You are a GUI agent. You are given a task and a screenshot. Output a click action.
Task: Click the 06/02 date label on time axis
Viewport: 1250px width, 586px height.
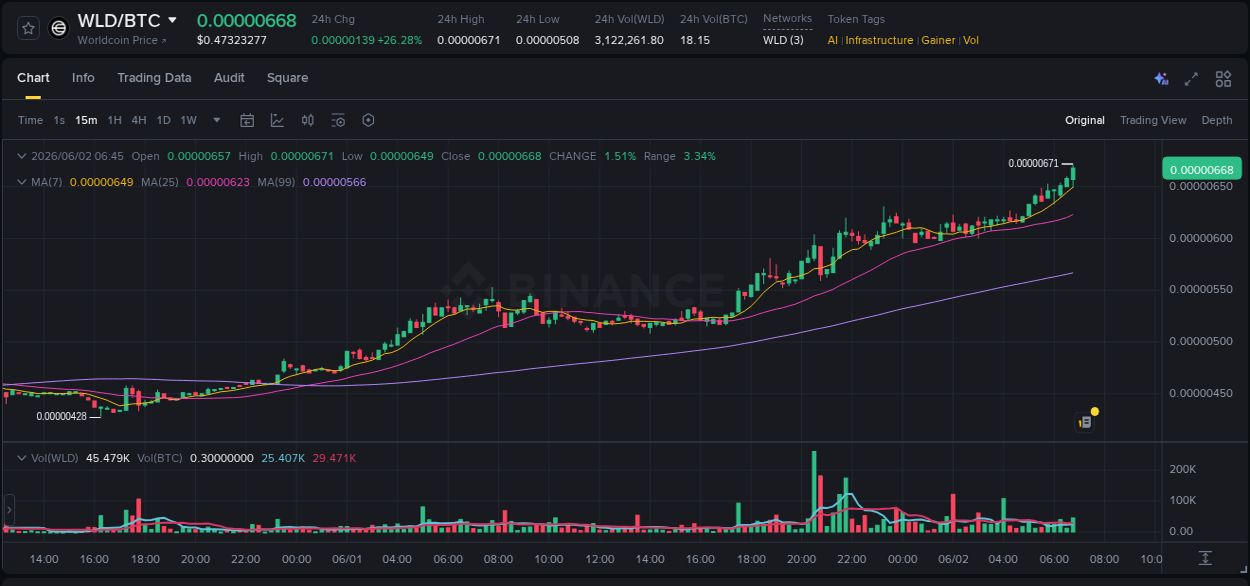(953, 559)
